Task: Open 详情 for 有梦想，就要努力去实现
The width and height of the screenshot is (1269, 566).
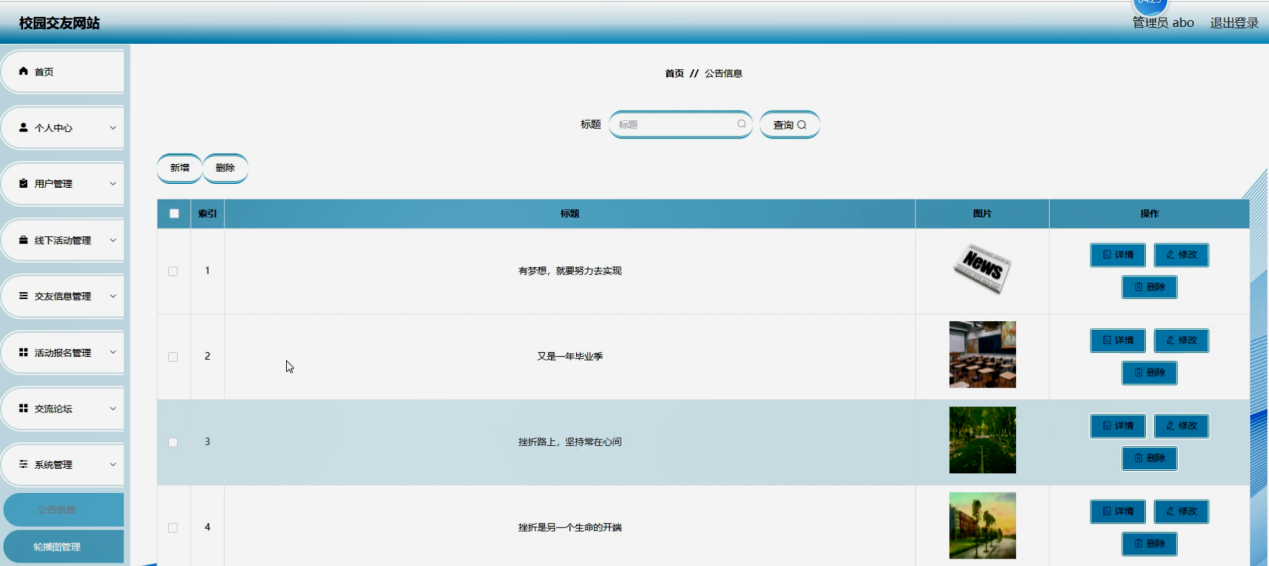Action: (1118, 255)
